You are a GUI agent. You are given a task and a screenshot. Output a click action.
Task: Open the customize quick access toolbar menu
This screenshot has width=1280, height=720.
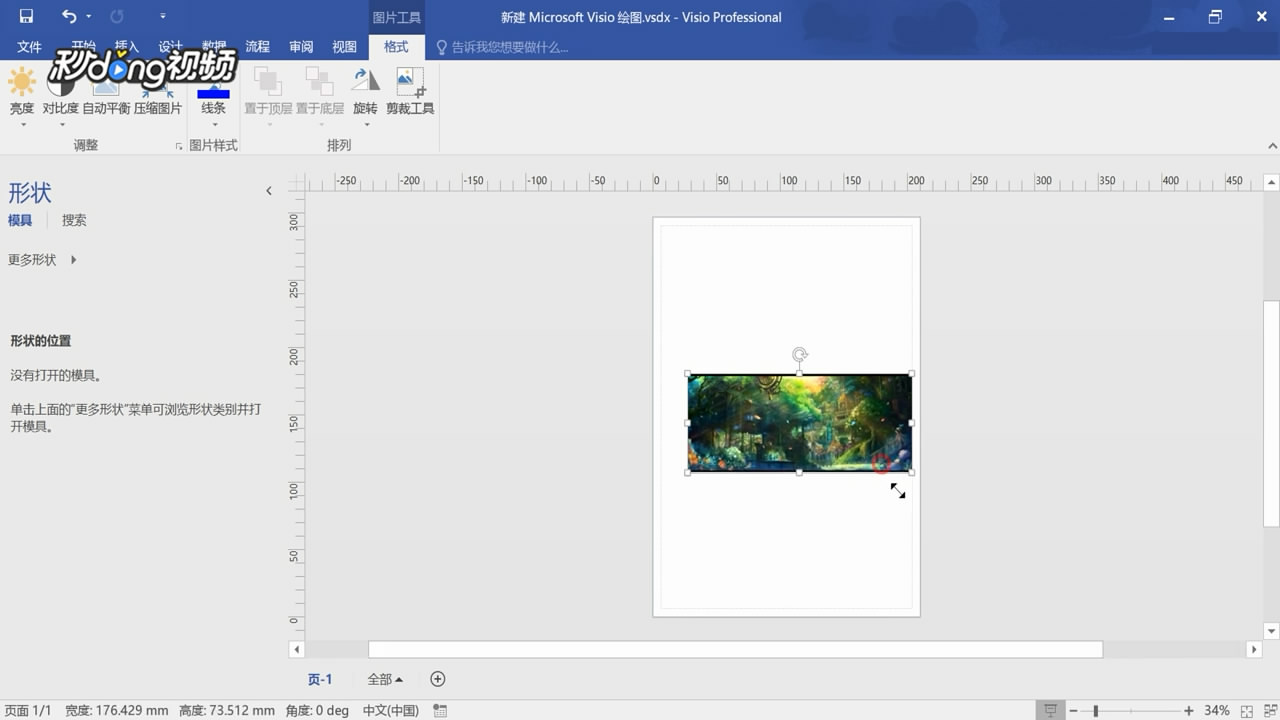163,16
